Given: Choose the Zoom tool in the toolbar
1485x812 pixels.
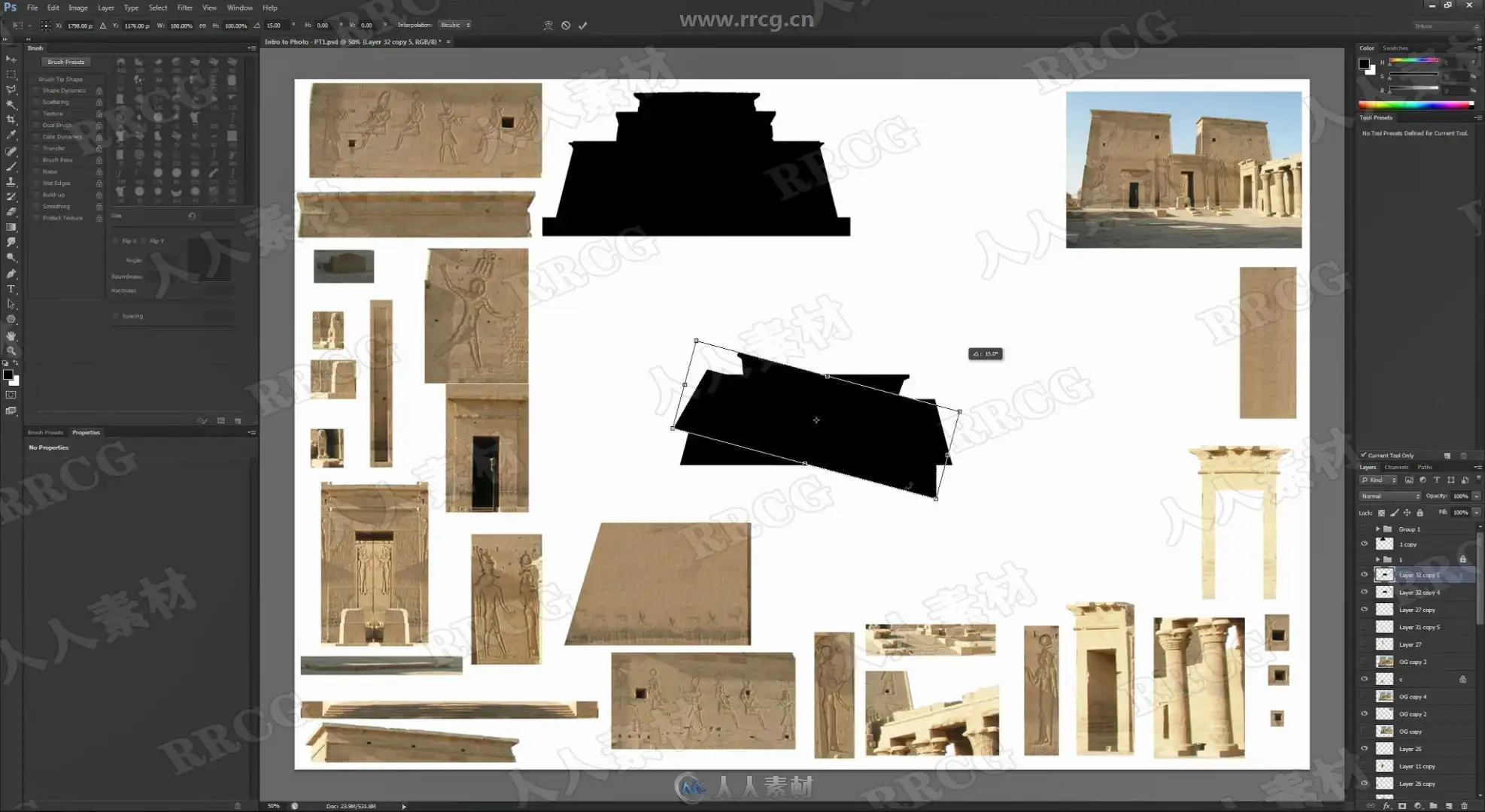Looking at the screenshot, I should point(11,350).
